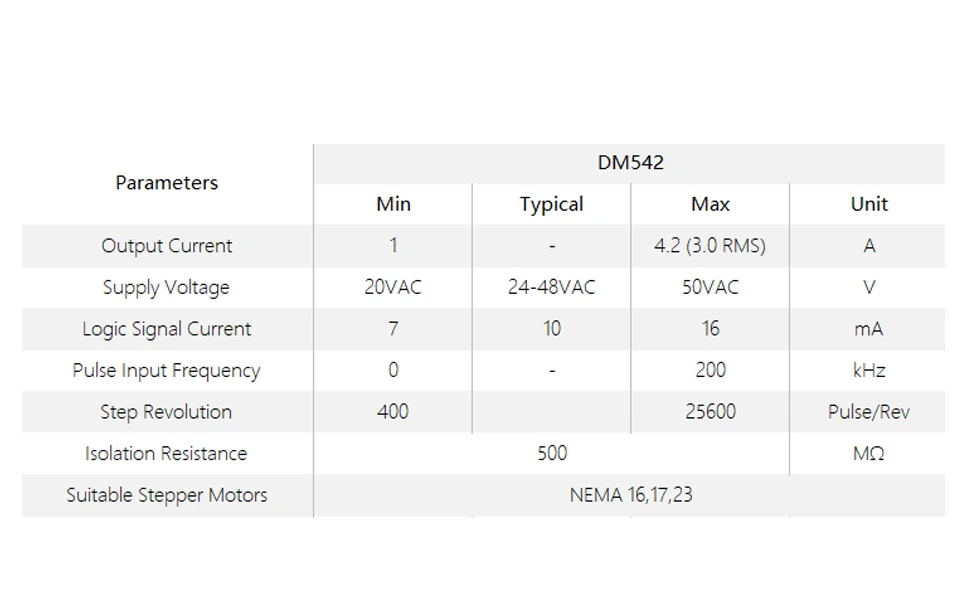Click the Logic Signal Current label
Image resolution: width=970 pixels, height=600 pixels.
pos(166,329)
